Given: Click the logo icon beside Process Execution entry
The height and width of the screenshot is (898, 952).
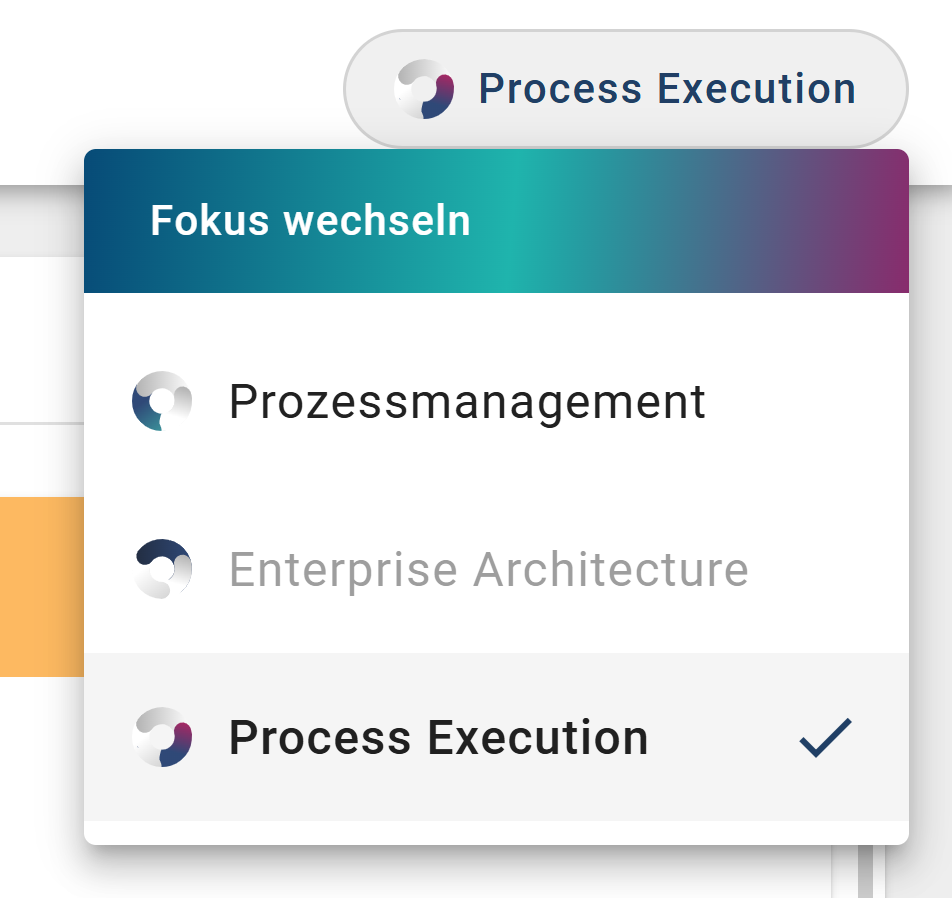Looking at the screenshot, I should (x=163, y=737).
